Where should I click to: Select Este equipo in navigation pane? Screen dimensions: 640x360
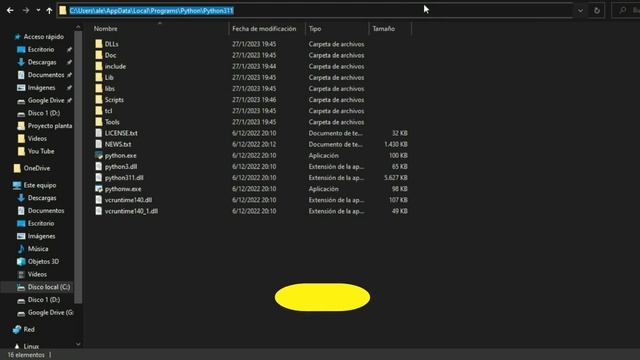click(x=40, y=185)
